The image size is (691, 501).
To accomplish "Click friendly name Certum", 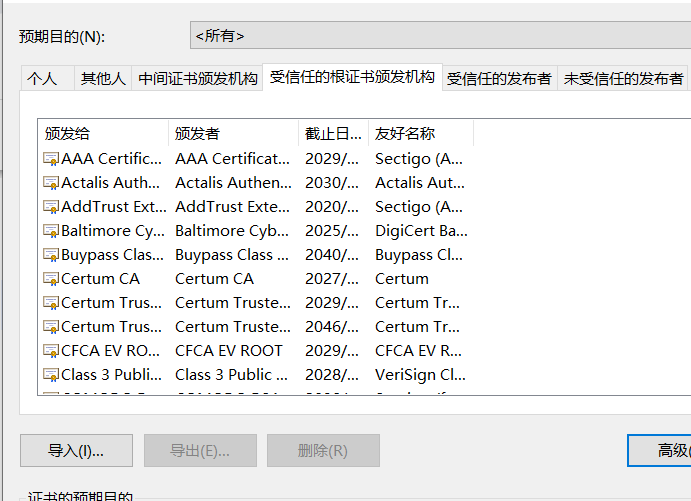I will 402,278.
